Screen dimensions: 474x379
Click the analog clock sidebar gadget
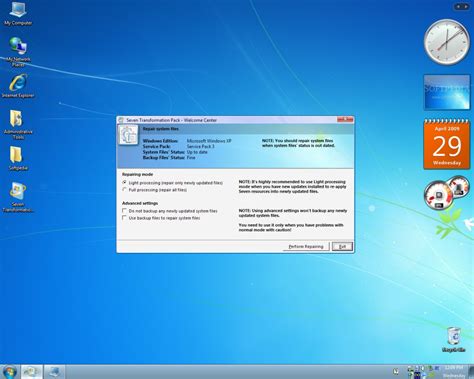447,42
